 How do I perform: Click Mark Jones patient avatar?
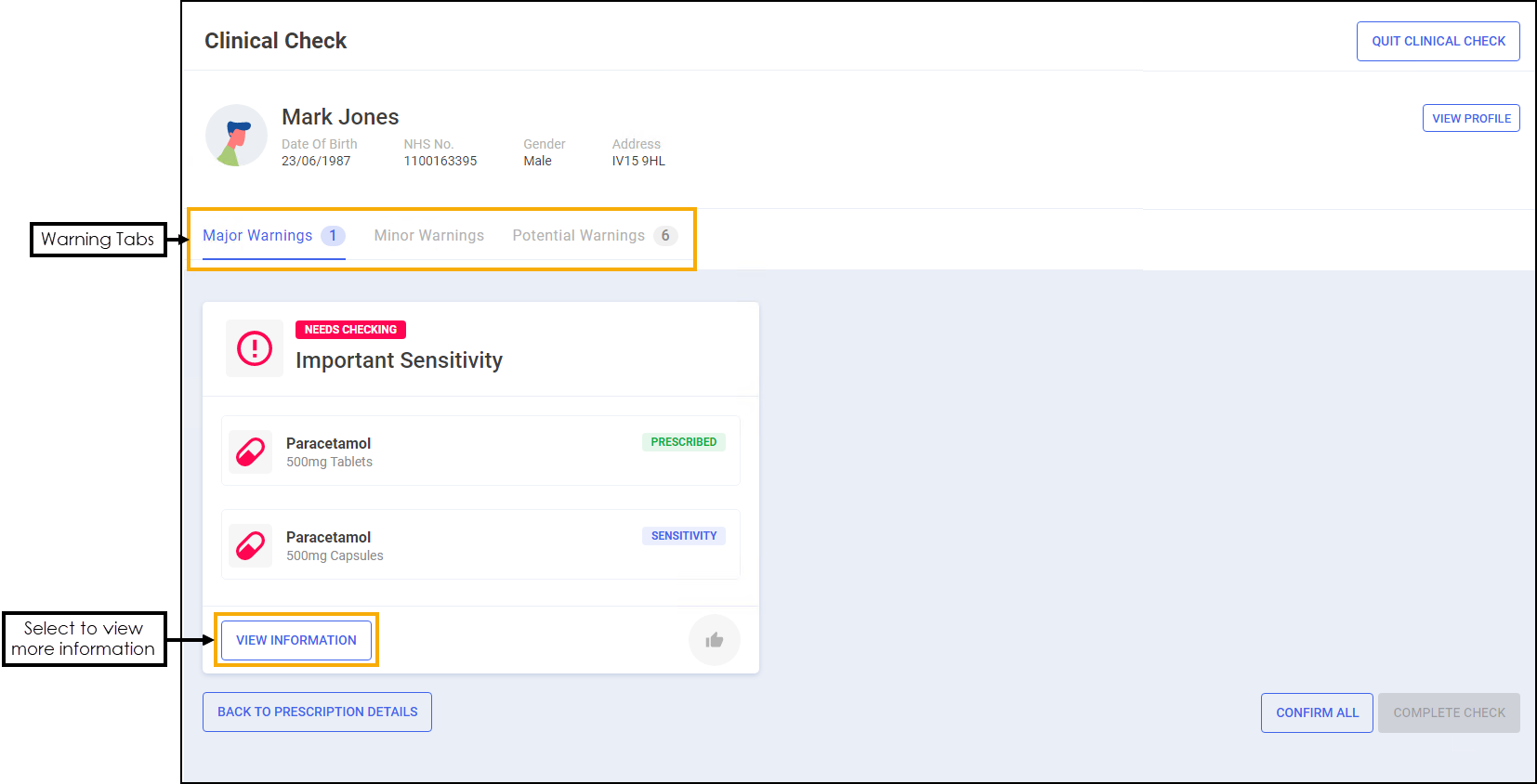236,136
